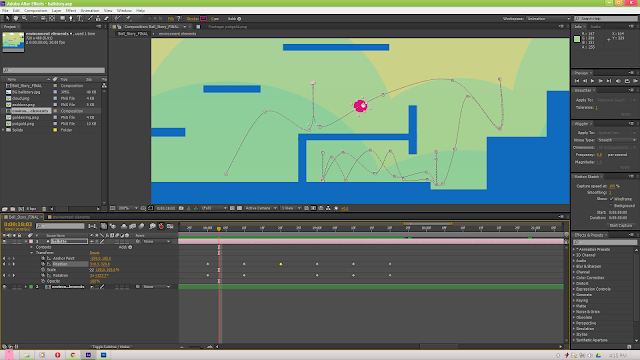
Task: Open the Active Camera view dropdown
Action: [261, 209]
